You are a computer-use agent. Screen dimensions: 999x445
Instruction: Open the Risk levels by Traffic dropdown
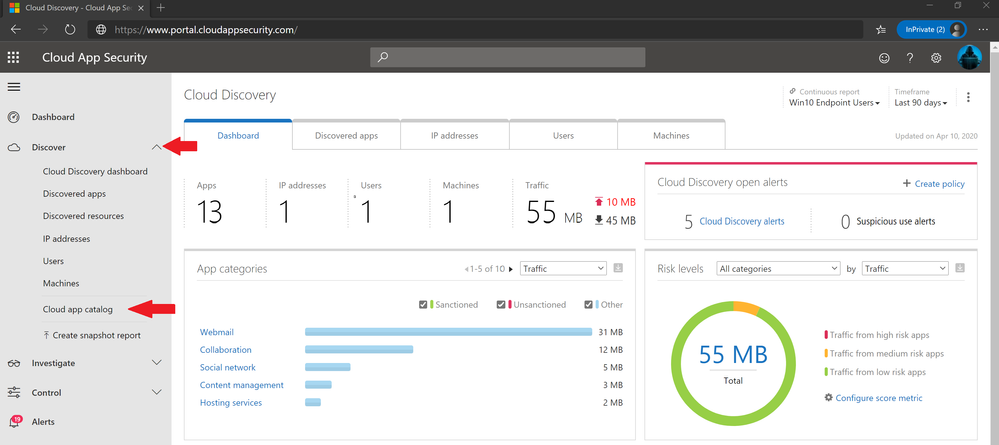(x=905, y=268)
